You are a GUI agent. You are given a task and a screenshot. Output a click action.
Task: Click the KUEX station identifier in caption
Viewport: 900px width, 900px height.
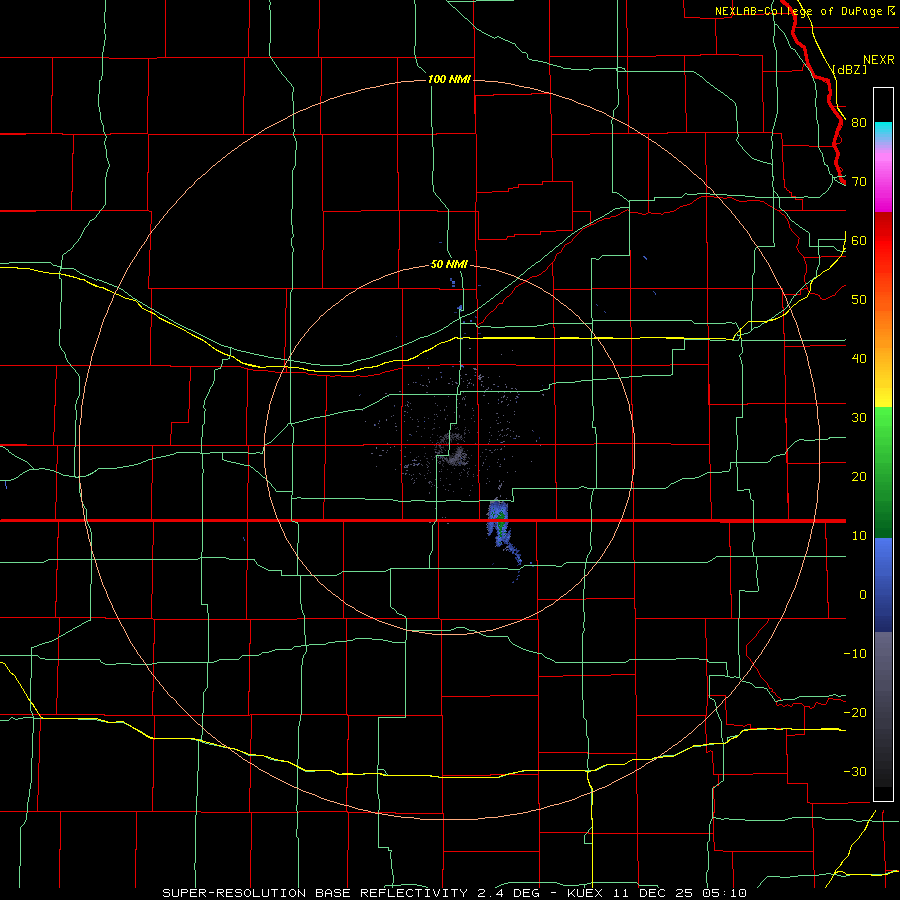585,893
